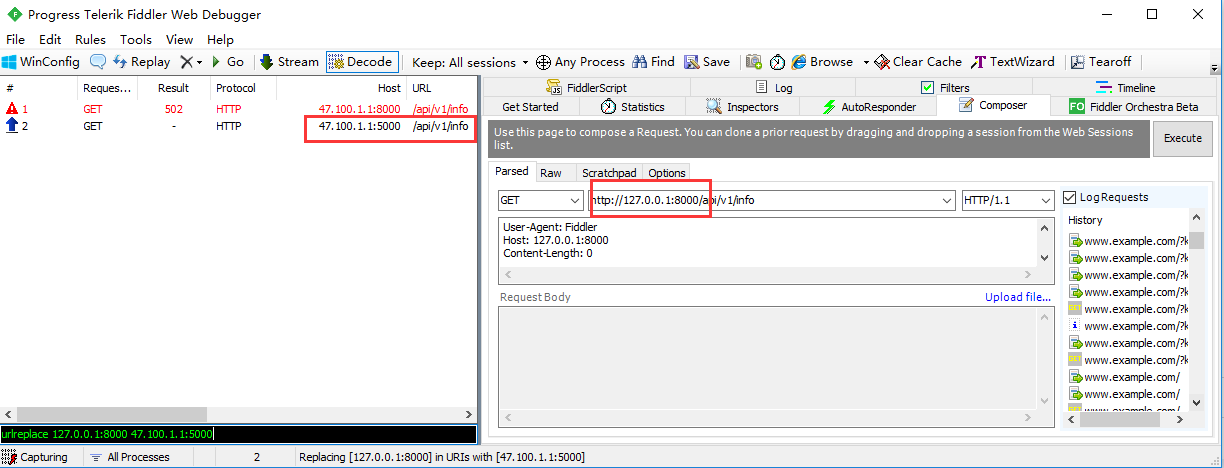The image size is (1224, 468).
Task: Switch to the Log tab
Action: (774, 88)
